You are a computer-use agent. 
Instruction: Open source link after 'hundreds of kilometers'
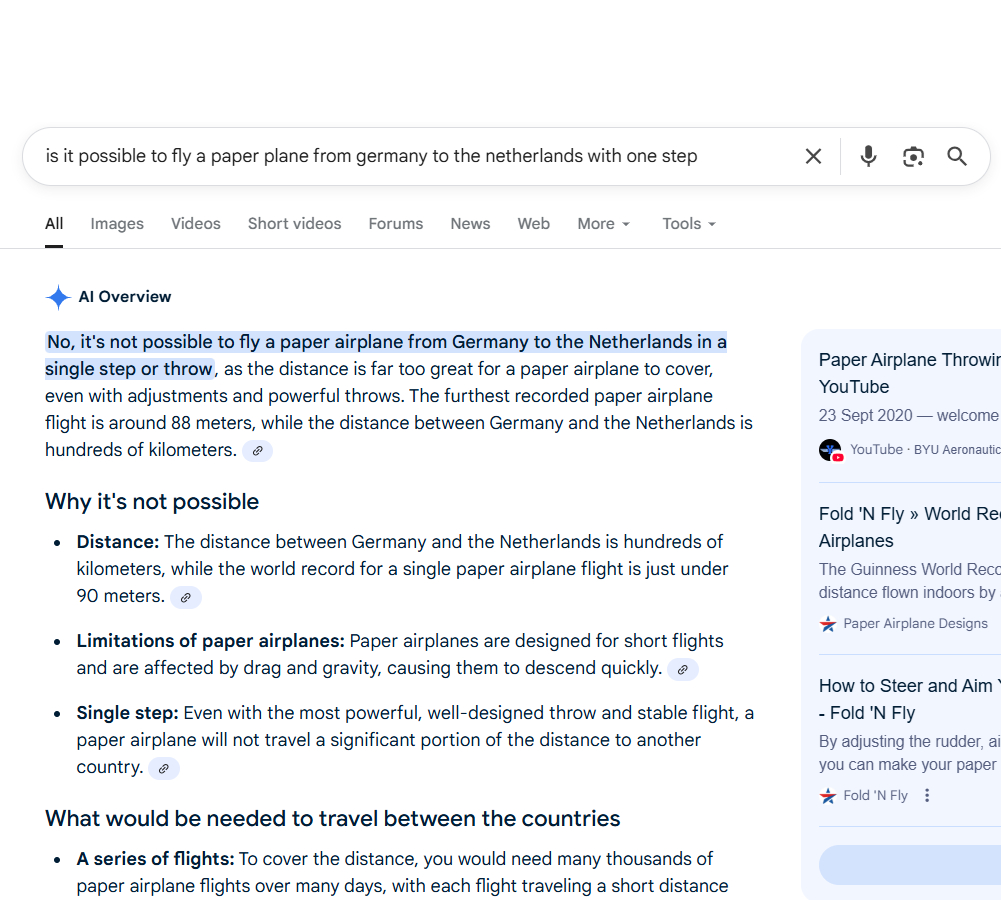[257, 451]
